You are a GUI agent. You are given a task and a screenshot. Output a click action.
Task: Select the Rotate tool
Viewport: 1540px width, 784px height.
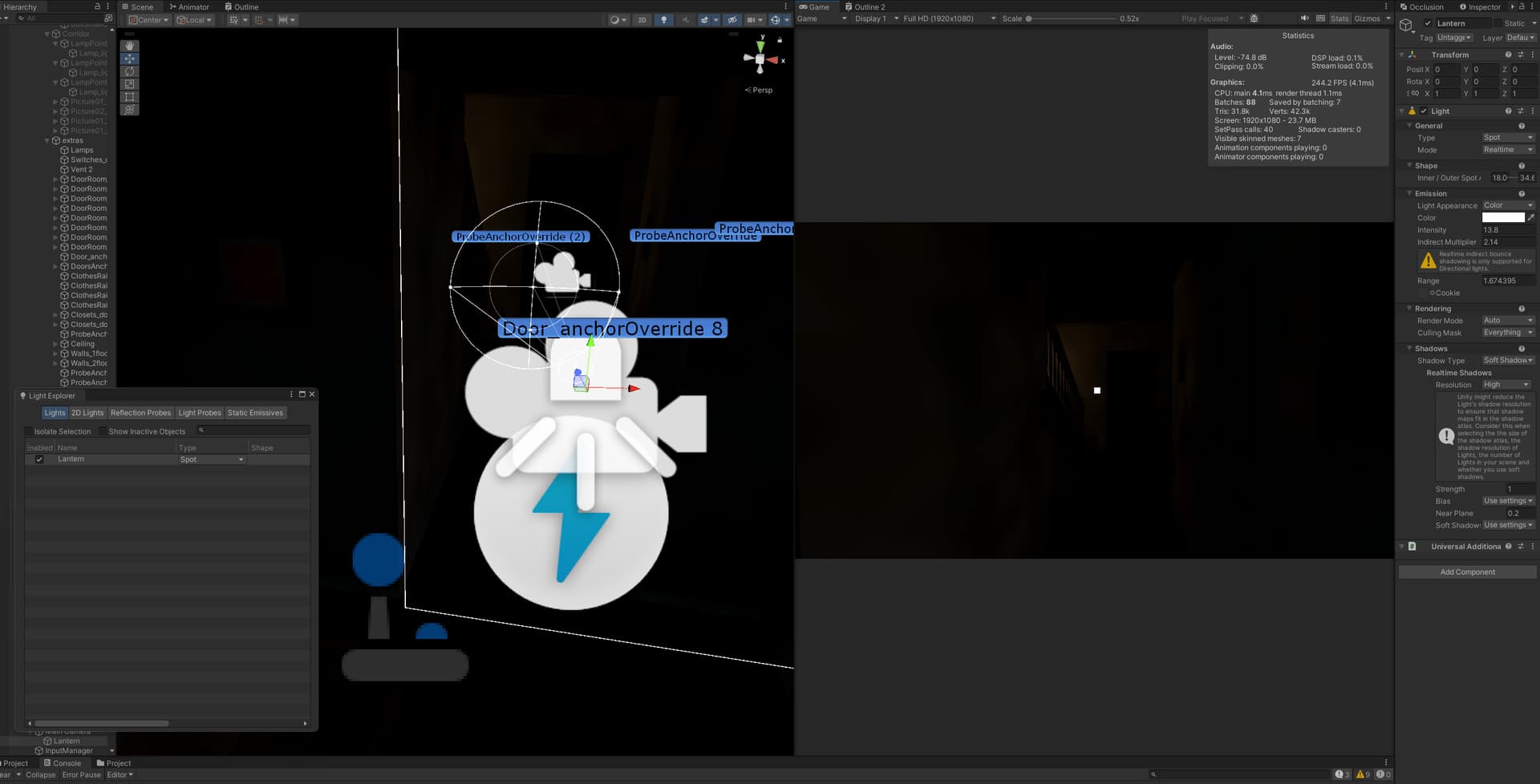tap(129, 71)
